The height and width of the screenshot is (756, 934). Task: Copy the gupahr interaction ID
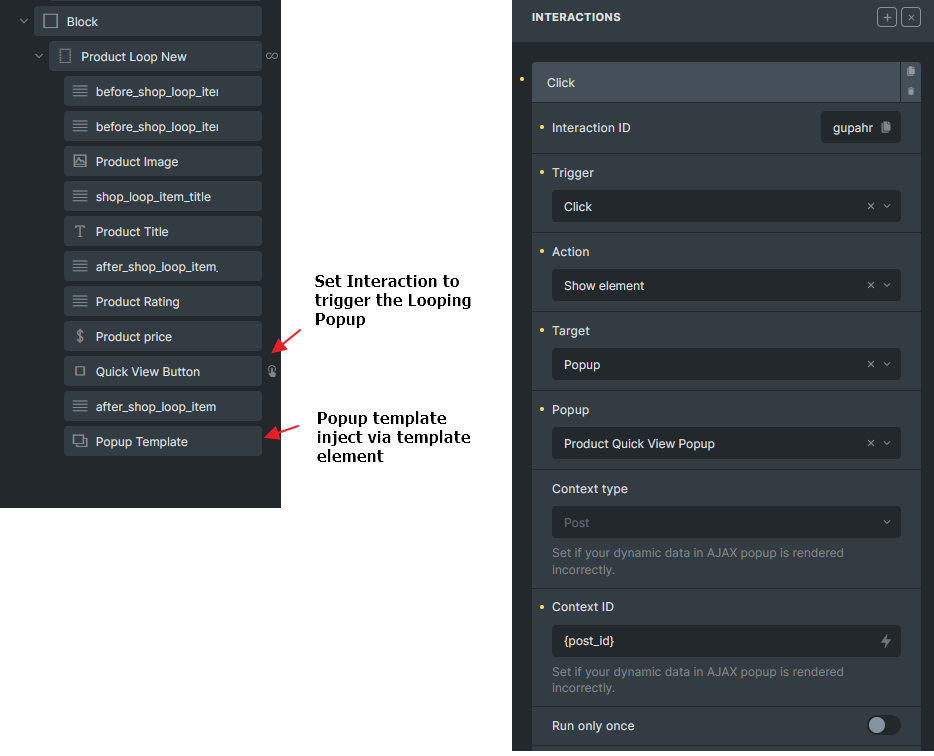(x=885, y=128)
